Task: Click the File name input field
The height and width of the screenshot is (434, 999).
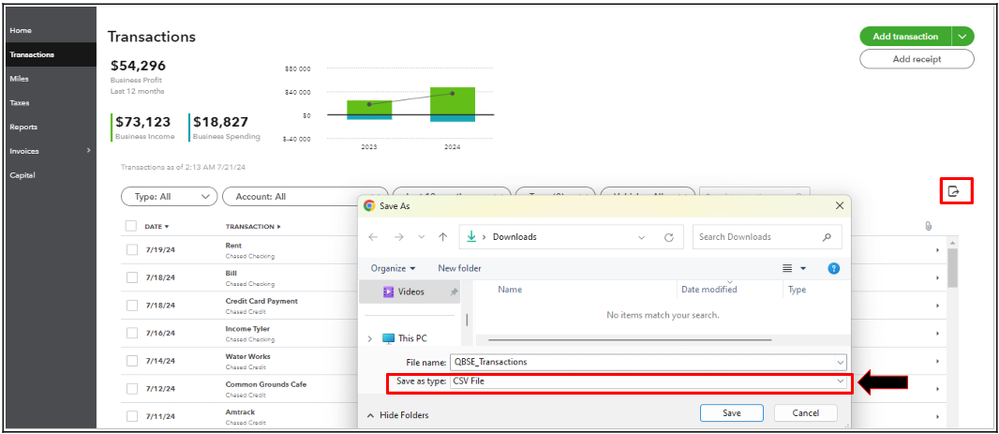Action: 649,362
